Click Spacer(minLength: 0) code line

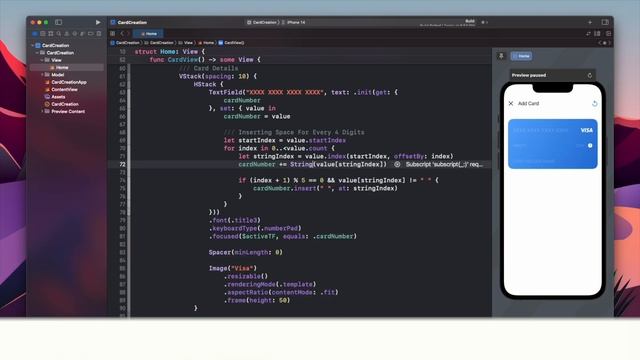pos(245,252)
